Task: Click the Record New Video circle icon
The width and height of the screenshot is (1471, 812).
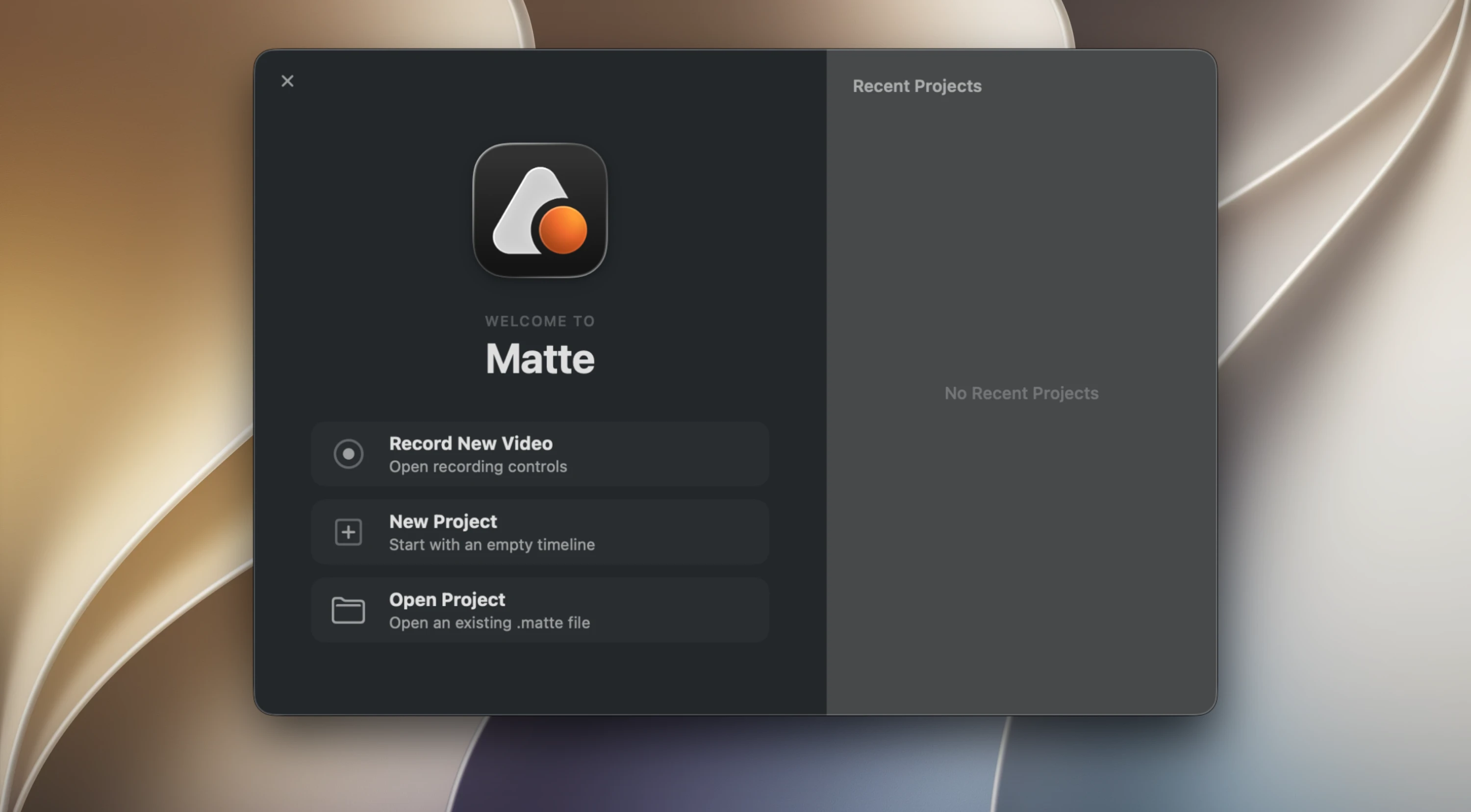Action: tap(348, 454)
